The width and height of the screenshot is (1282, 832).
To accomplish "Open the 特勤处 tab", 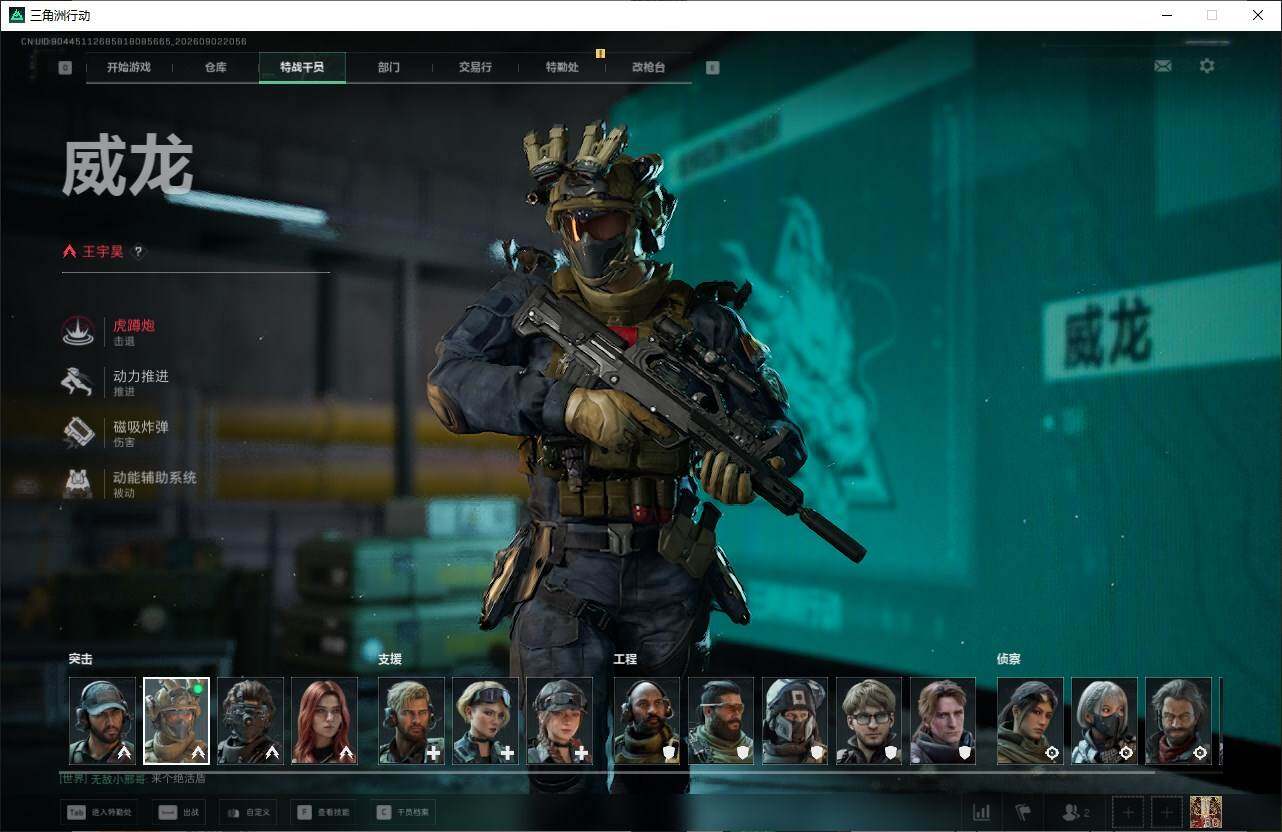I will pyautogui.click(x=562, y=67).
